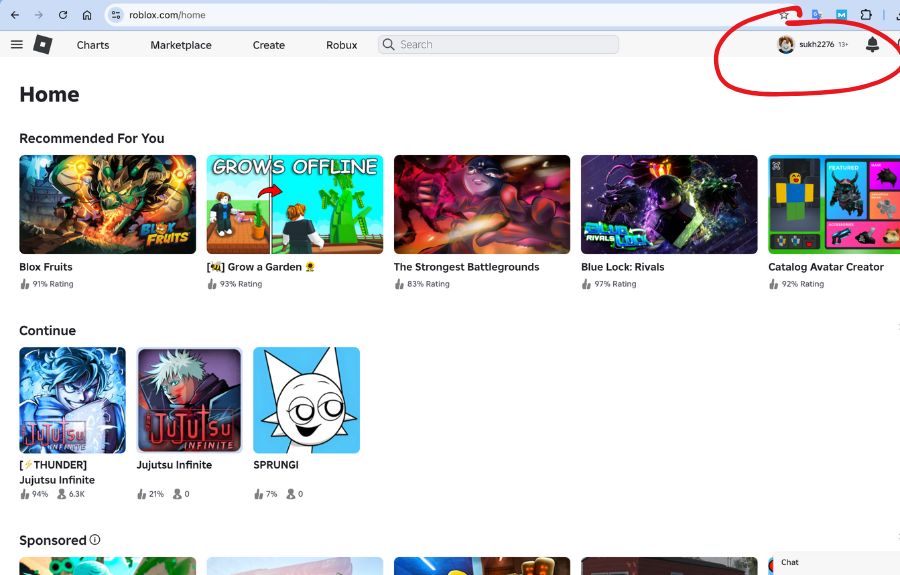Open the 21% rated Jujutsu Infinite thumbnail
The width and height of the screenshot is (900, 575).
pyautogui.click(x=189, y=400)
